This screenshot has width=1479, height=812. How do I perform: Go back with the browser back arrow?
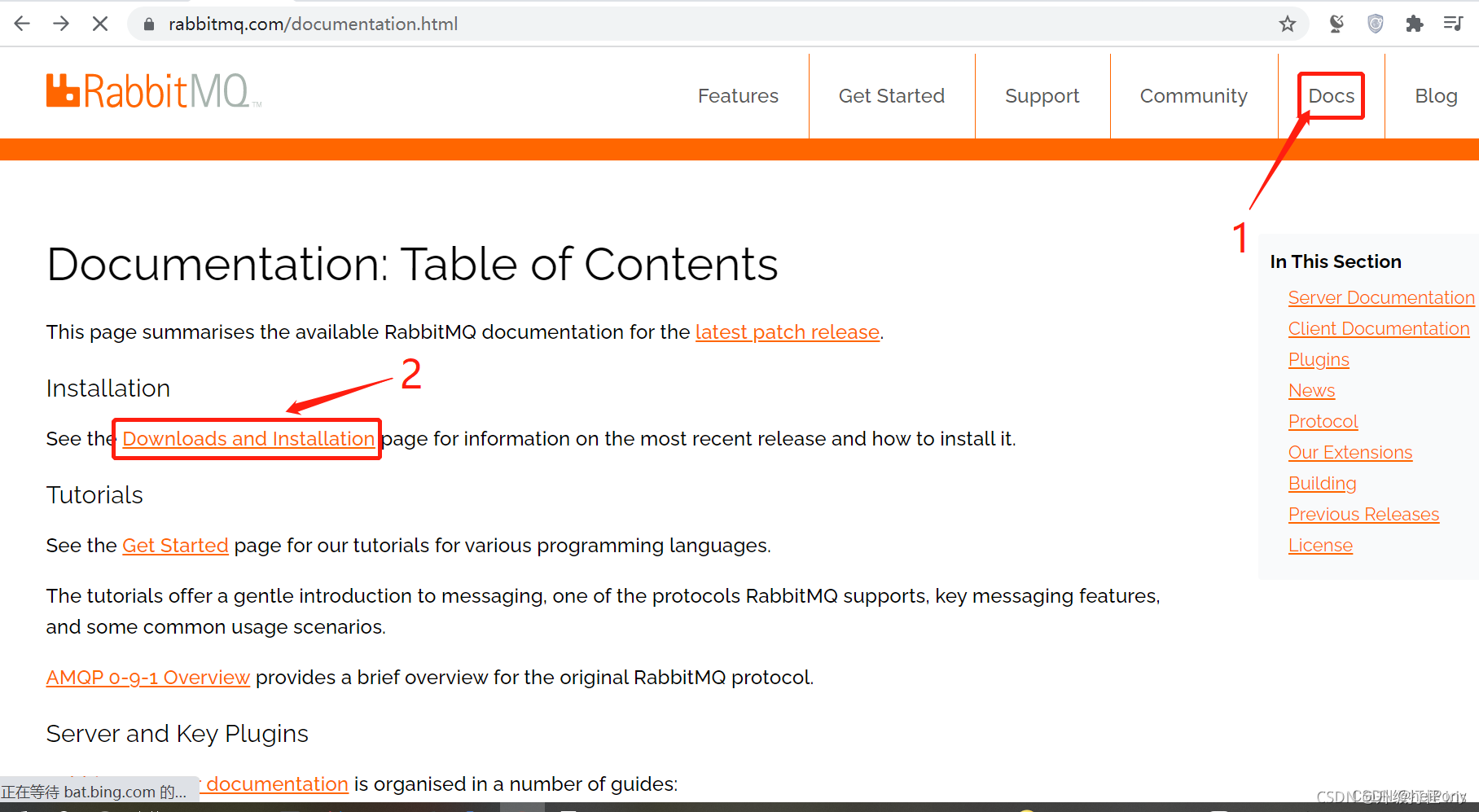click(x=22, y=24)
